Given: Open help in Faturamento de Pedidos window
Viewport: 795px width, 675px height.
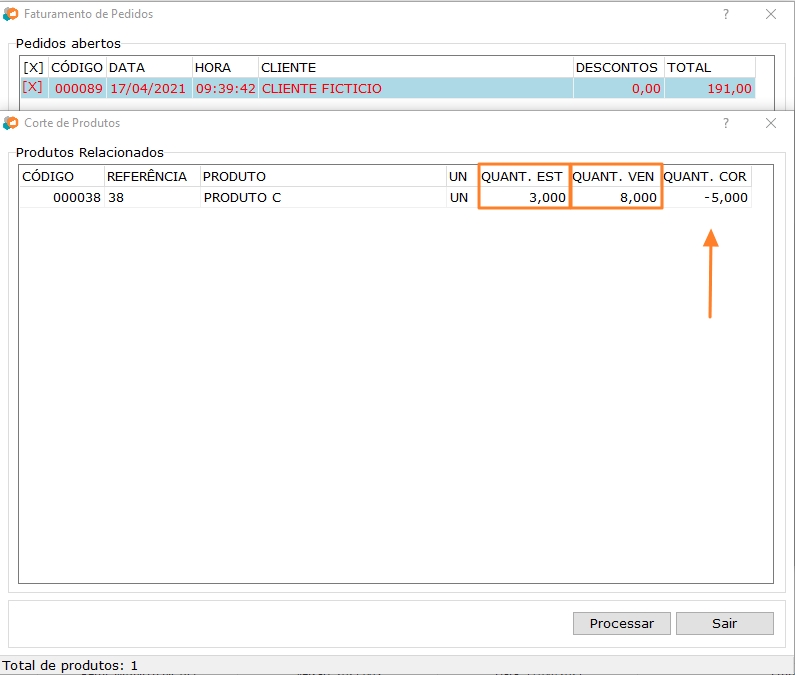Looking at the screenshot, I should [x=726, y=15].
